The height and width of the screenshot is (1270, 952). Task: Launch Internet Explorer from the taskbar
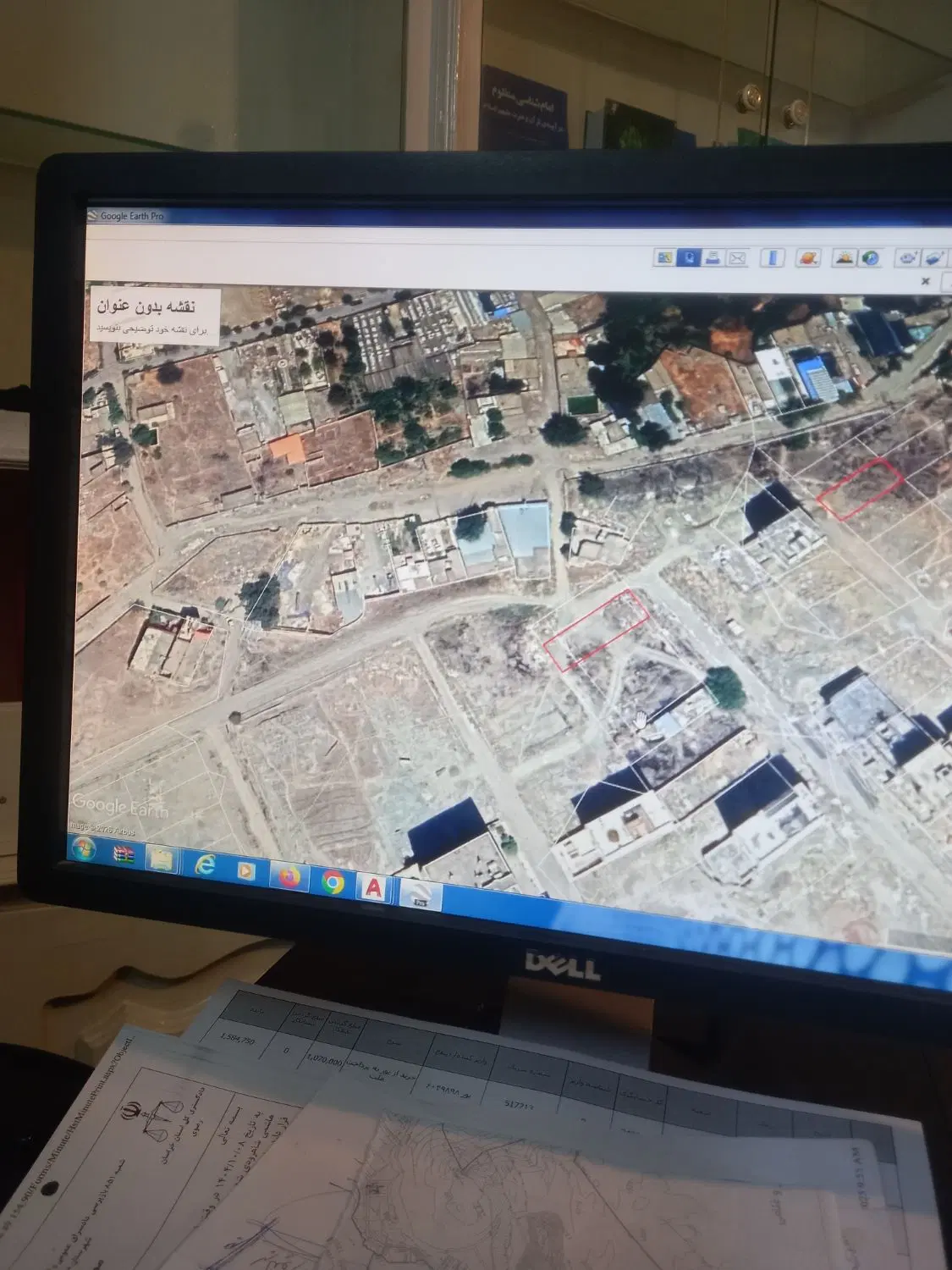[205, 865]
